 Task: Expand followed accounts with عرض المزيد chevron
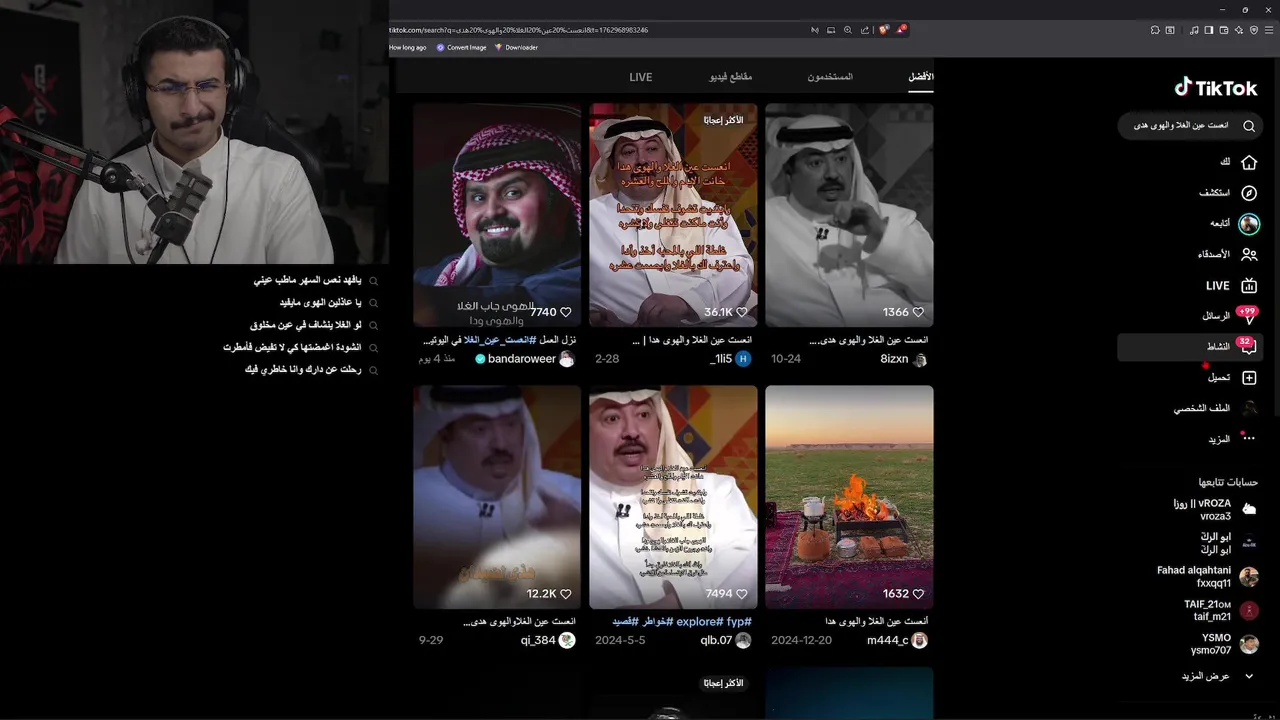[x=1248, y=676]
